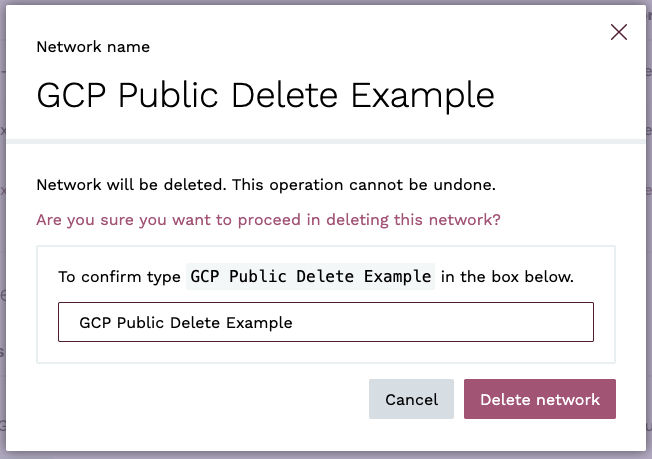This screenshot has height=459, width=652.
Task: Click the typed text inside the confirmation input
Action: [185, 323]
